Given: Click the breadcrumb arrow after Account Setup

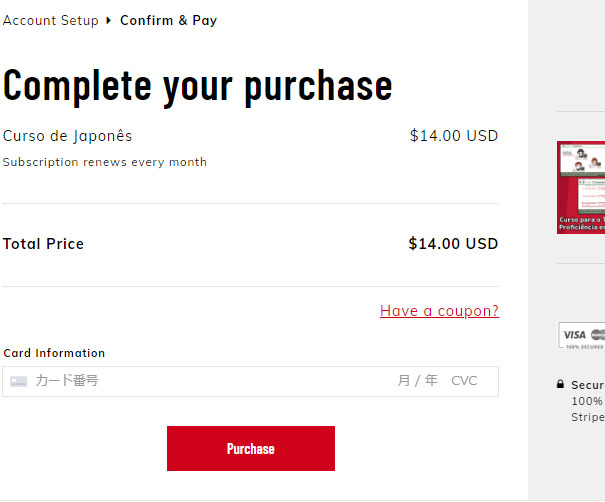Looking at the screenshot, I should click(x=109, y=20).
